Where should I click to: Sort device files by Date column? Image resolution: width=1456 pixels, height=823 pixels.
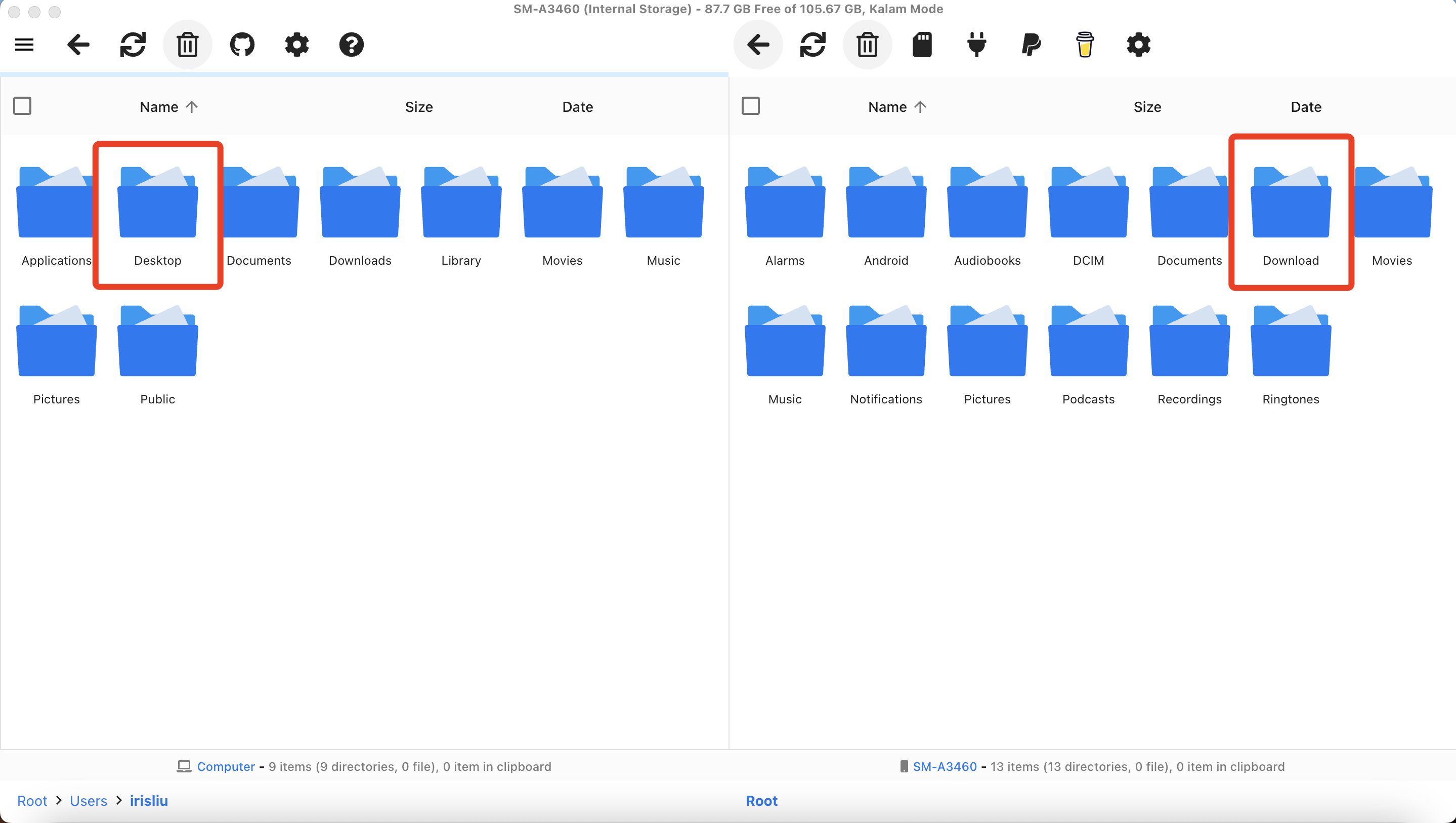tap(1306, 107)
